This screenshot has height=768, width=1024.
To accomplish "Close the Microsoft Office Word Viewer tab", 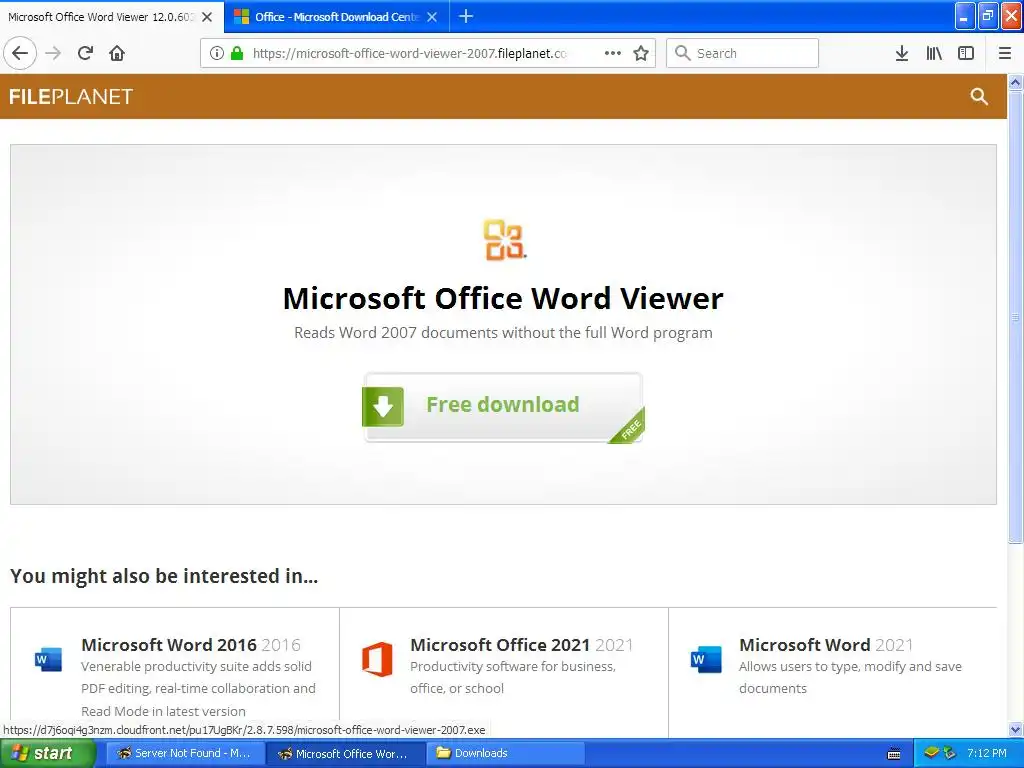I will [207, 17].
